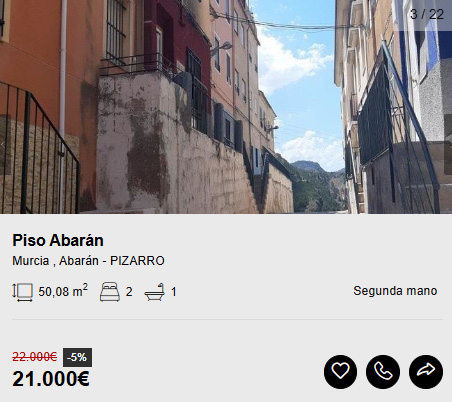452x402 pixels.
Task: Share the listing with the arrow icon
Action: 426,371
